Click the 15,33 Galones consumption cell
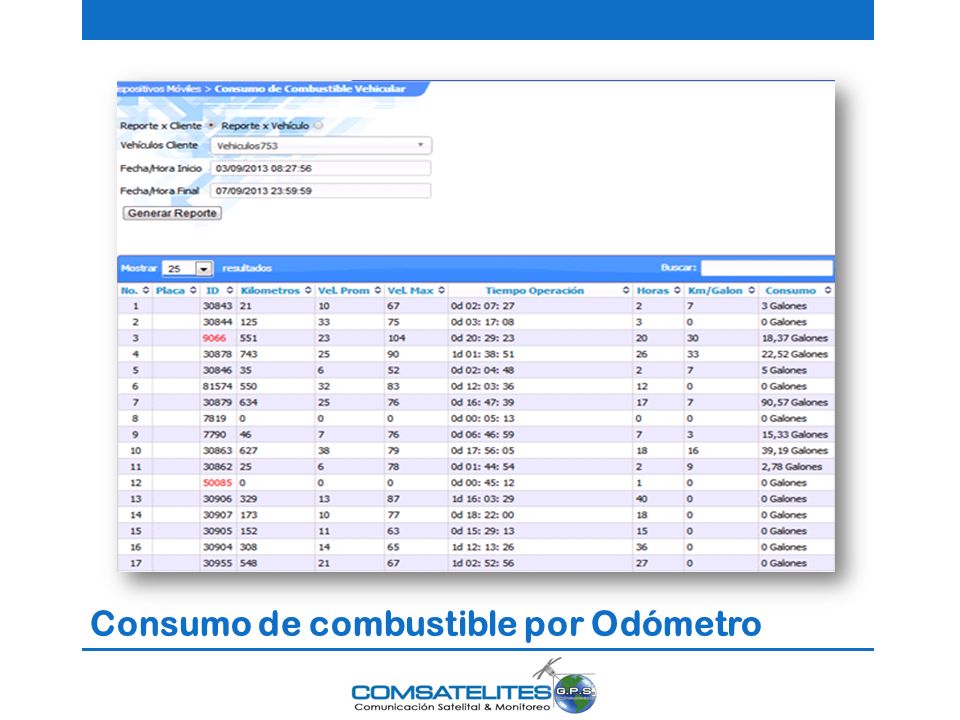This screenshot has height=720, width=960. (x=795, y=435)
